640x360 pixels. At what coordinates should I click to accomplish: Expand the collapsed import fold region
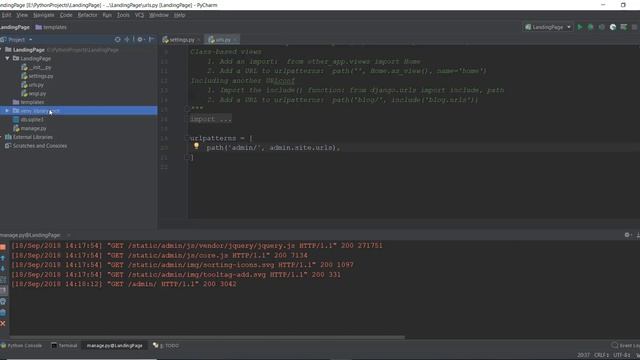click(211, 119)
